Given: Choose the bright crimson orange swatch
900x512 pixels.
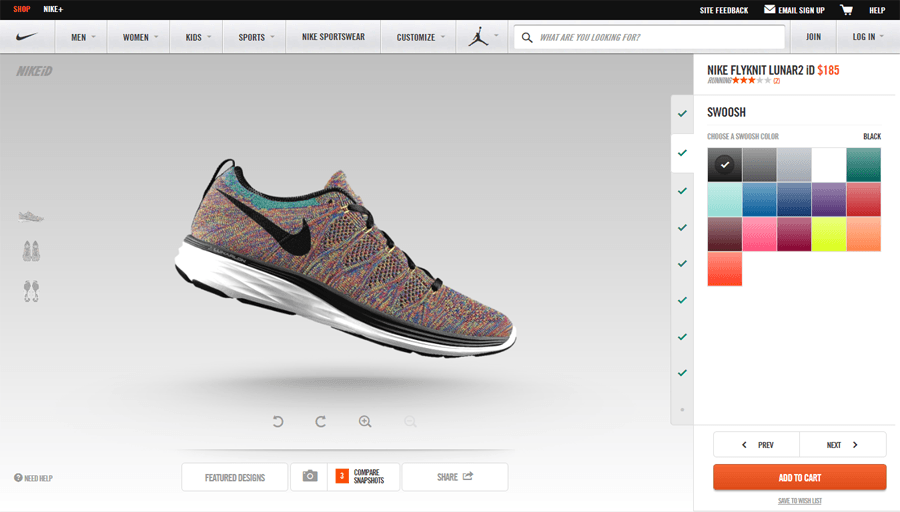Looking at the screenshot, I should (724, 269).
